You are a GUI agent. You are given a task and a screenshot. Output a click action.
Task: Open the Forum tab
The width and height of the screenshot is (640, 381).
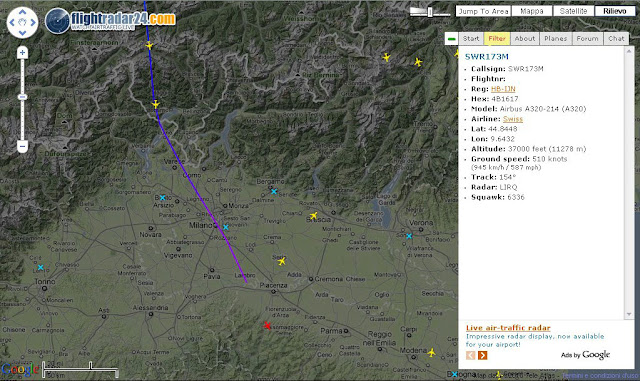click(x=587, y=38)
